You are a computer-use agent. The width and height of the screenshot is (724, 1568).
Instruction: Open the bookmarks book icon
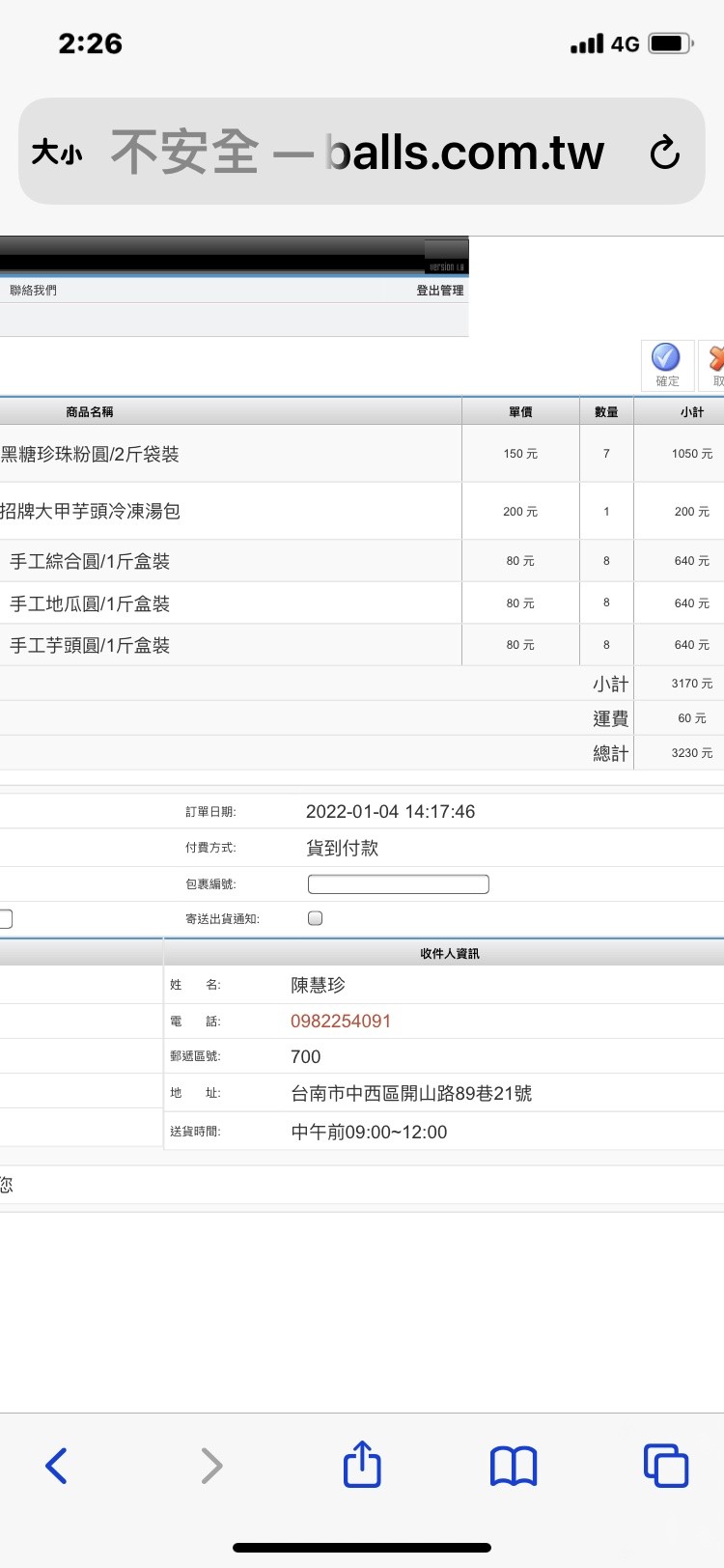tap(514, 1466)
